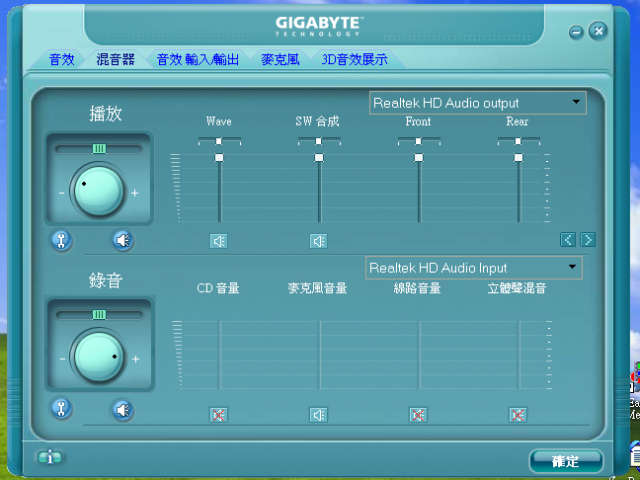640x480 pixels.
Task: Click the 播放 section heading
Action: click(106, 114)
